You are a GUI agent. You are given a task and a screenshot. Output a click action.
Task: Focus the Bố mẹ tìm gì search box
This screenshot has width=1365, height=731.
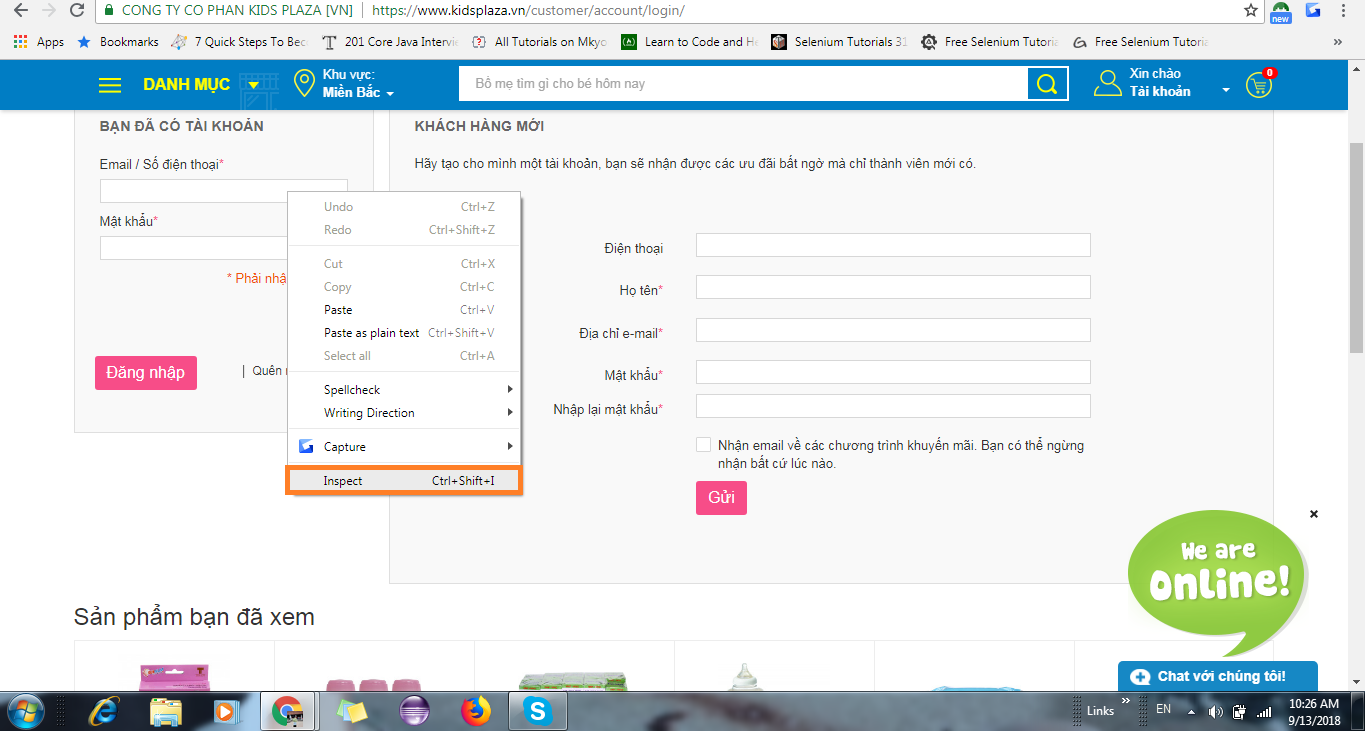tap(743, 84)
